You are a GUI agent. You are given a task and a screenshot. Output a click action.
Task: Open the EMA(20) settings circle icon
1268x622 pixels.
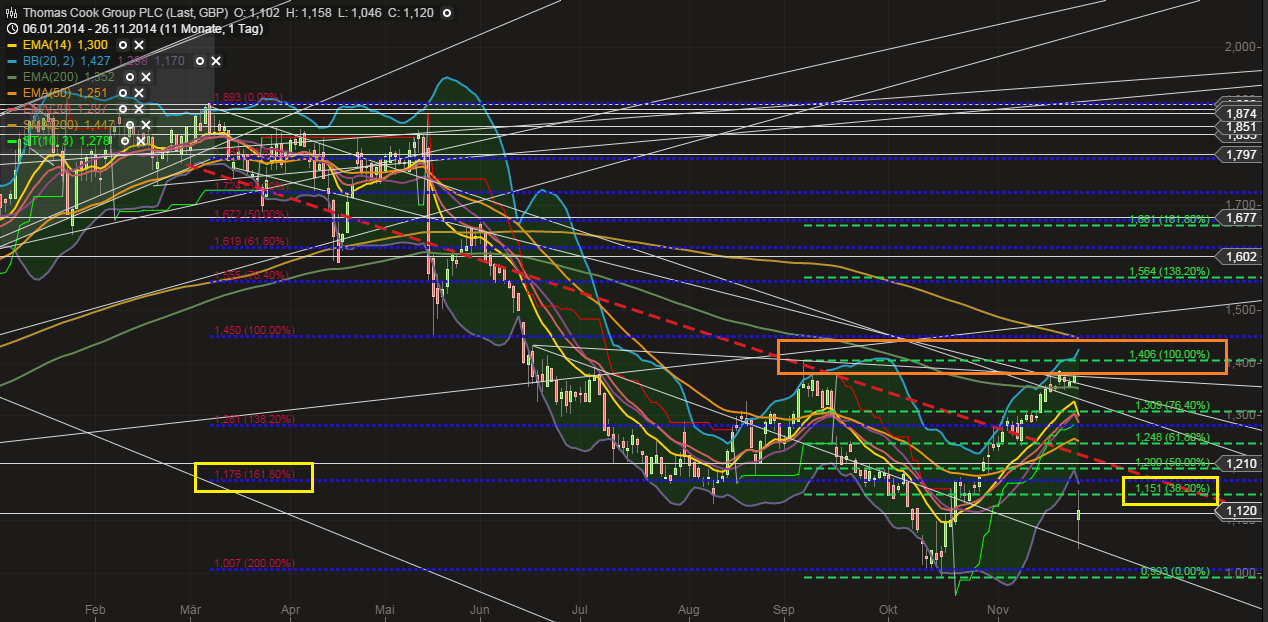123,109
